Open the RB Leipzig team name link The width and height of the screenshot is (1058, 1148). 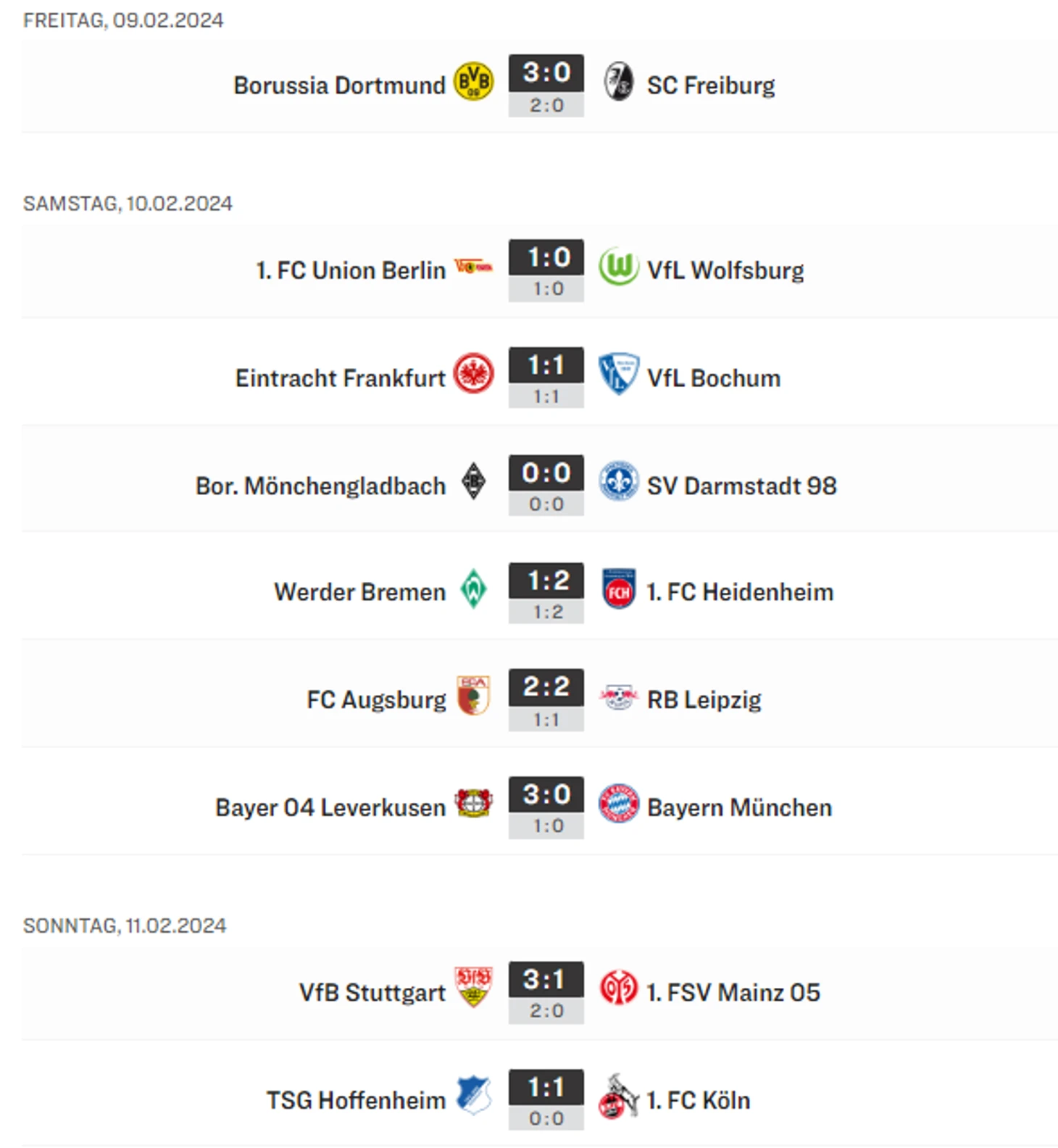(704, 700)
